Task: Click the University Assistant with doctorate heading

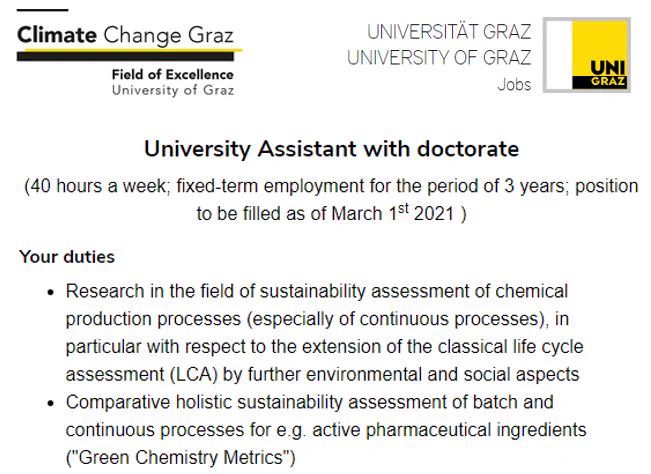Action: pyautogui.click(x=331, y=149)
